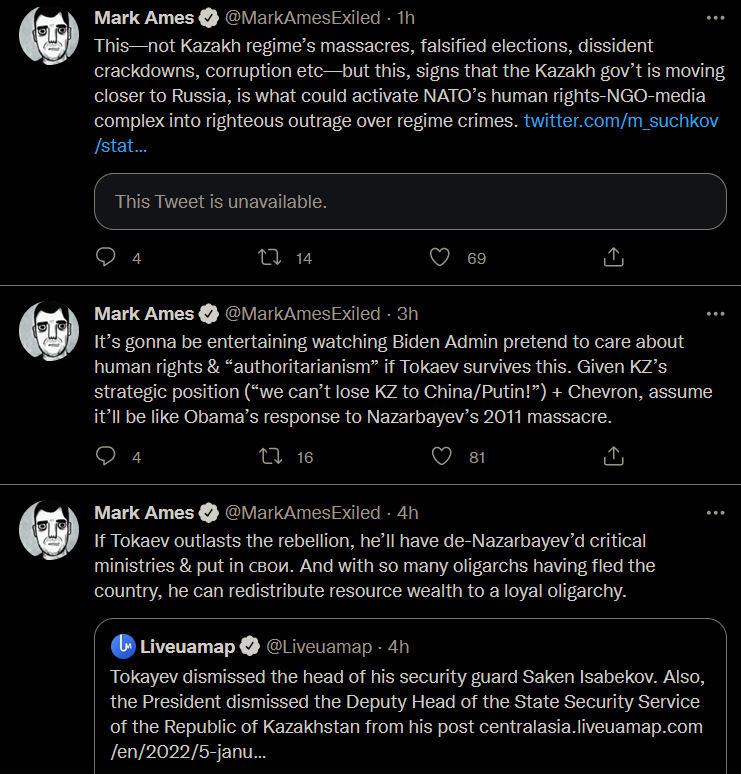Share the Biden Admin tweet
Image resolution: width=741 pixels, height=774 pixels.
614,457
